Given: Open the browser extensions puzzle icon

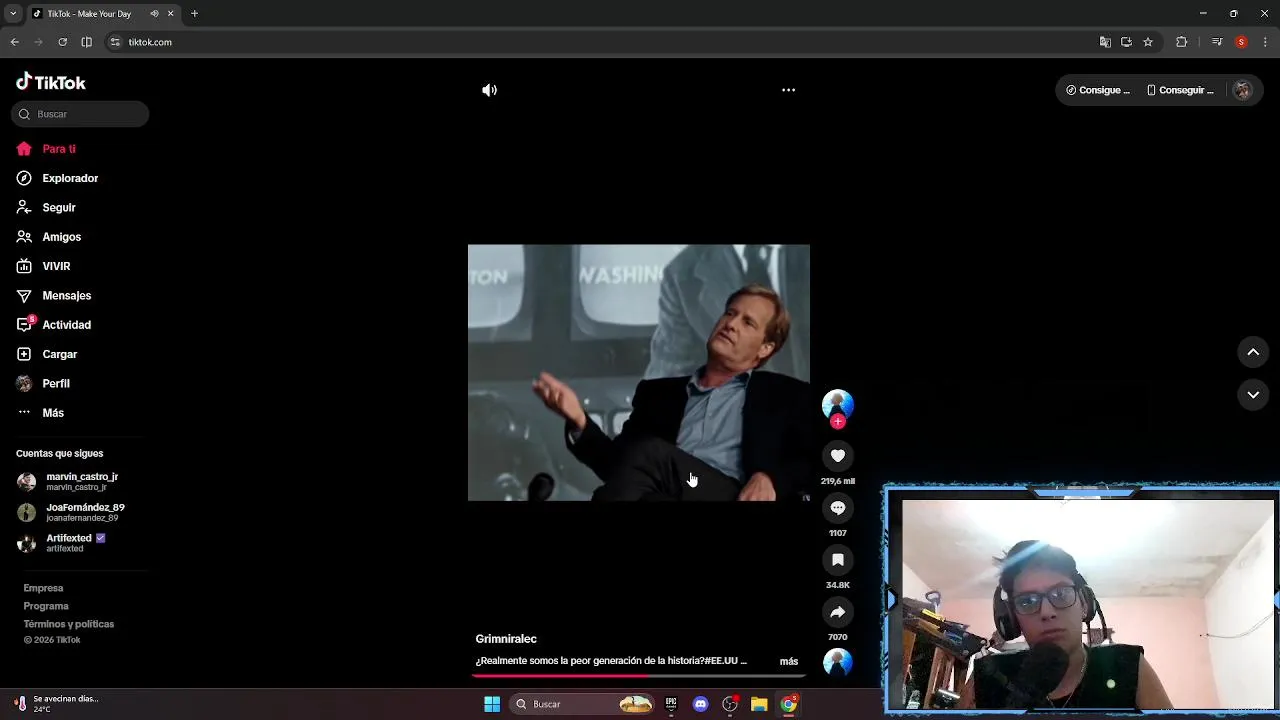Looking at the screenshot, I should (x=1181, y=42).
